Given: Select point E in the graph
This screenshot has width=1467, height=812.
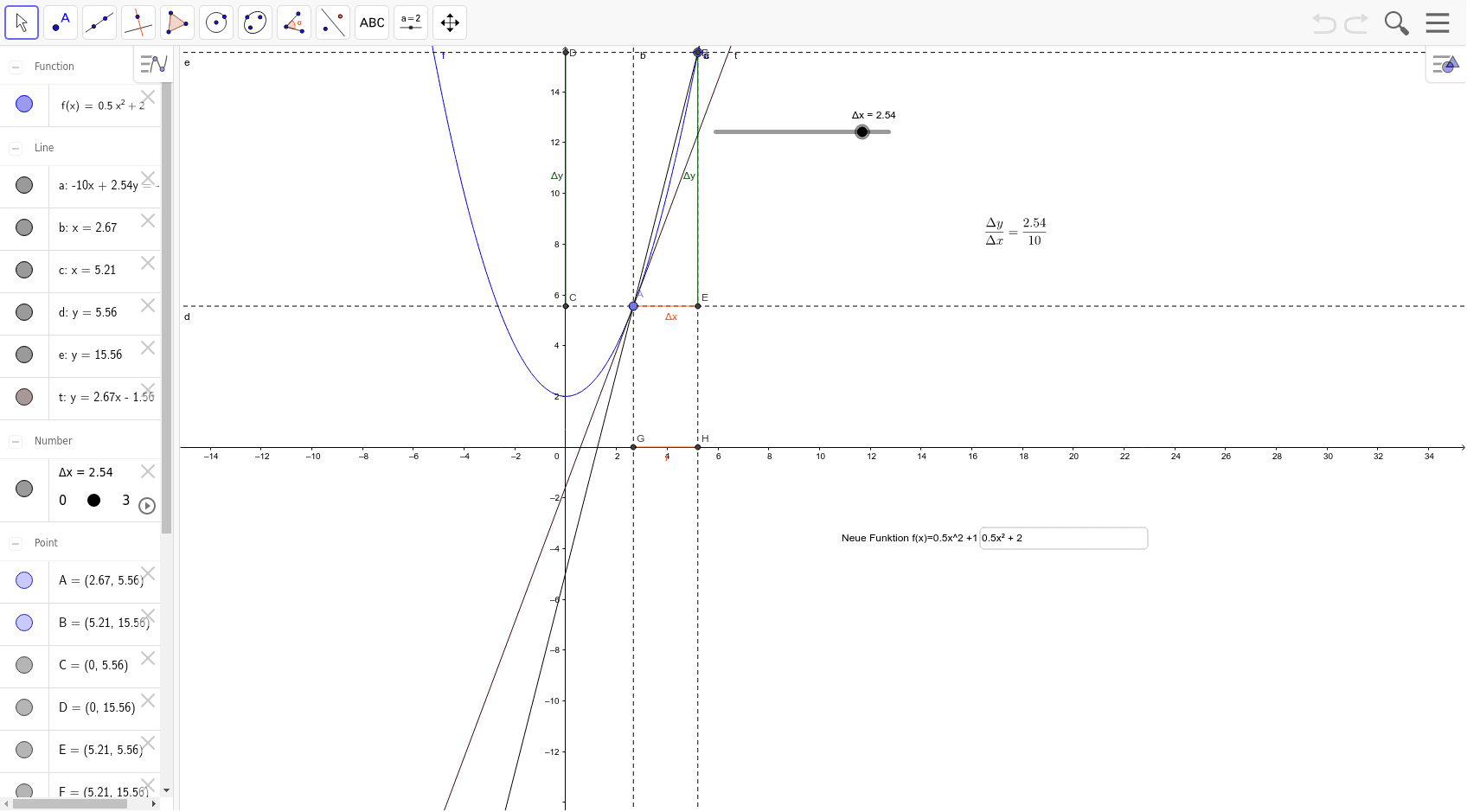Looking at the screenshot, I should (x=698, y=306).
